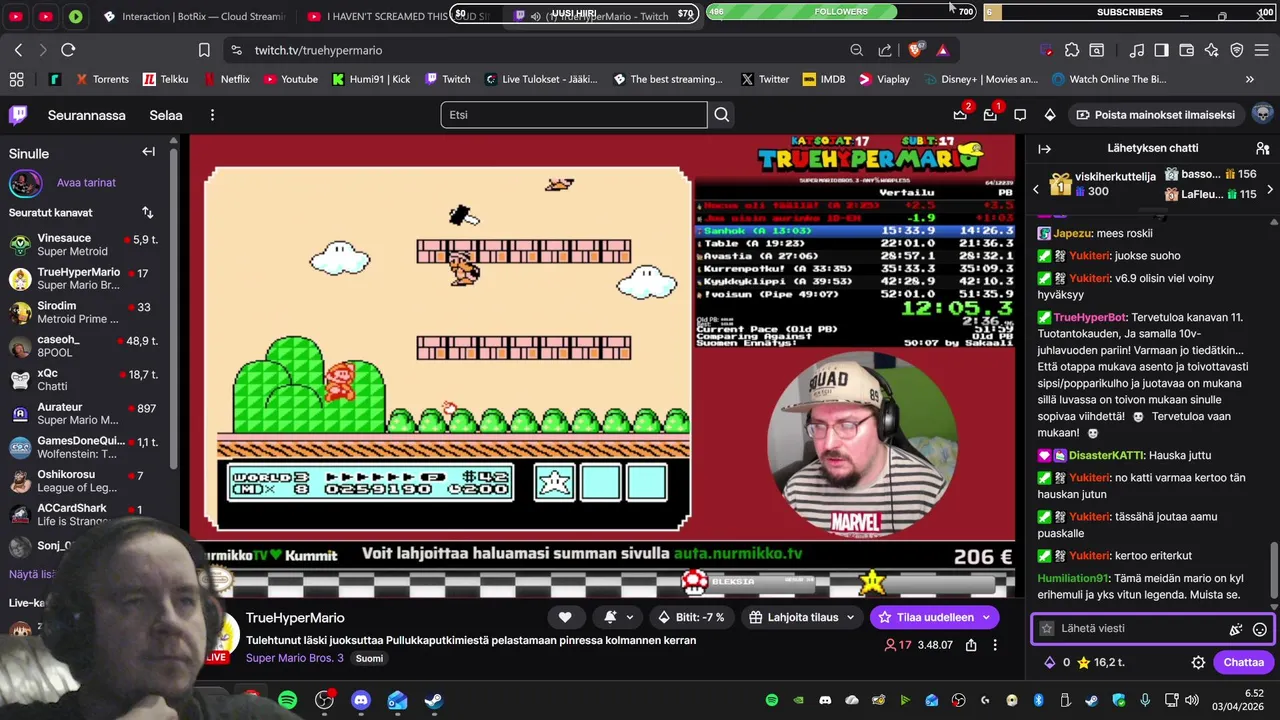
Task: Switch to Seurannassa tab
Action: pyautogui.click(x=87, y=115)
